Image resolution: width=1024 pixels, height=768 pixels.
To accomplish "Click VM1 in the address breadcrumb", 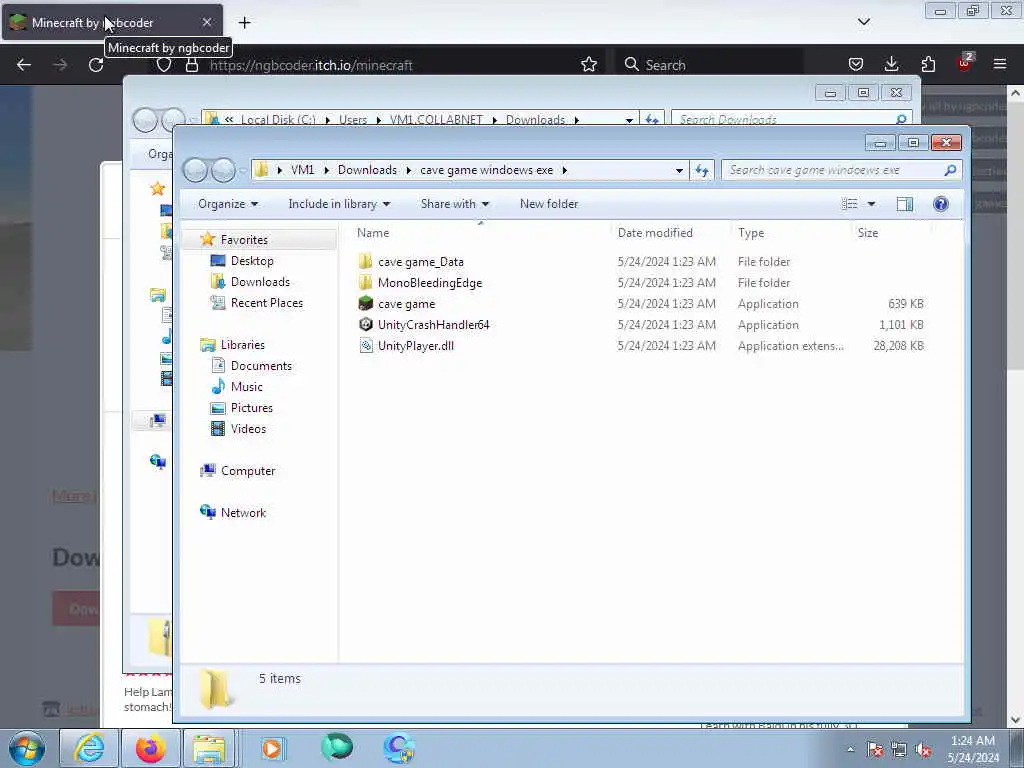I will (x=302, y=170).
